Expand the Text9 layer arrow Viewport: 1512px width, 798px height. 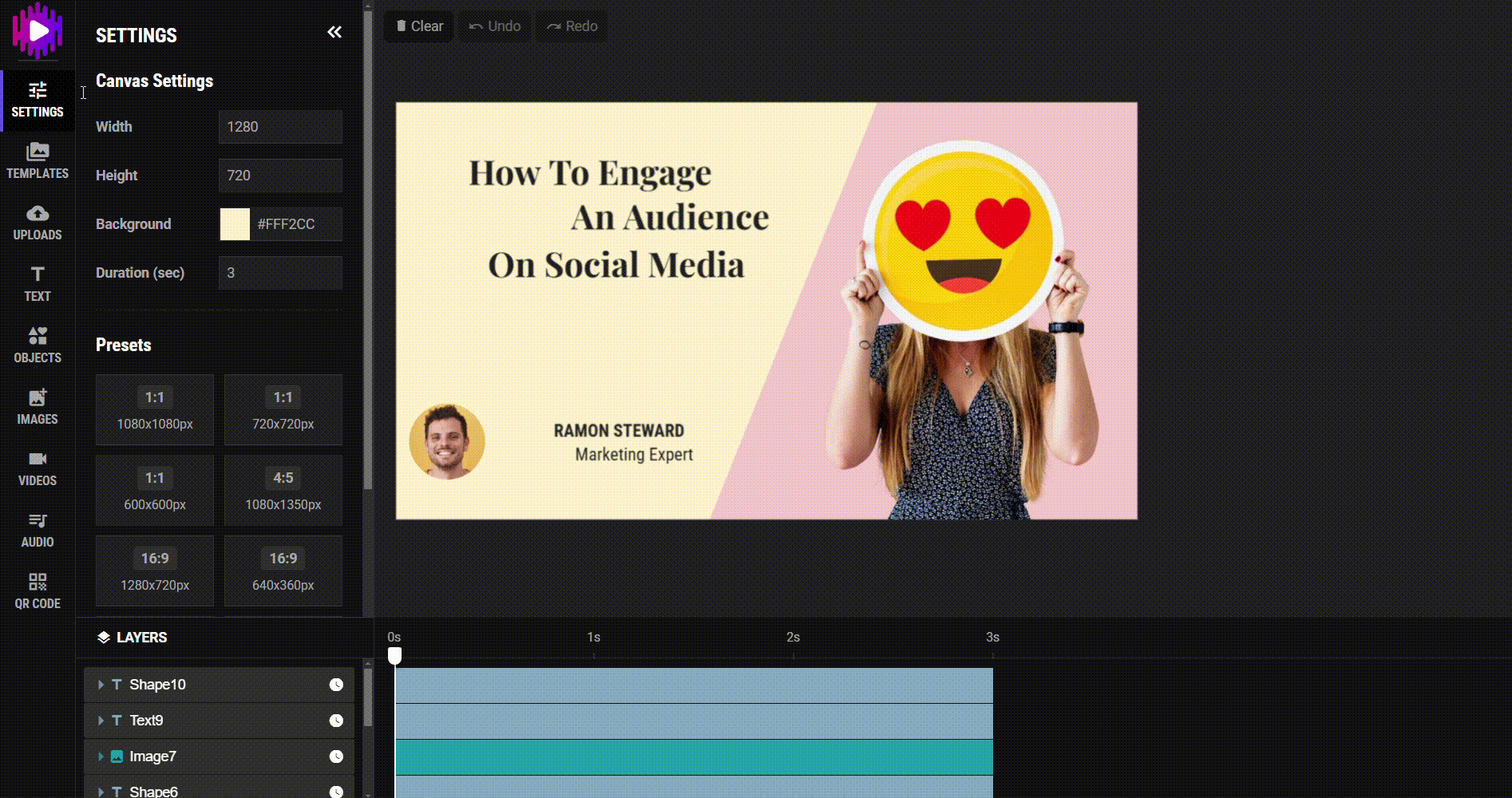[101, 721]
